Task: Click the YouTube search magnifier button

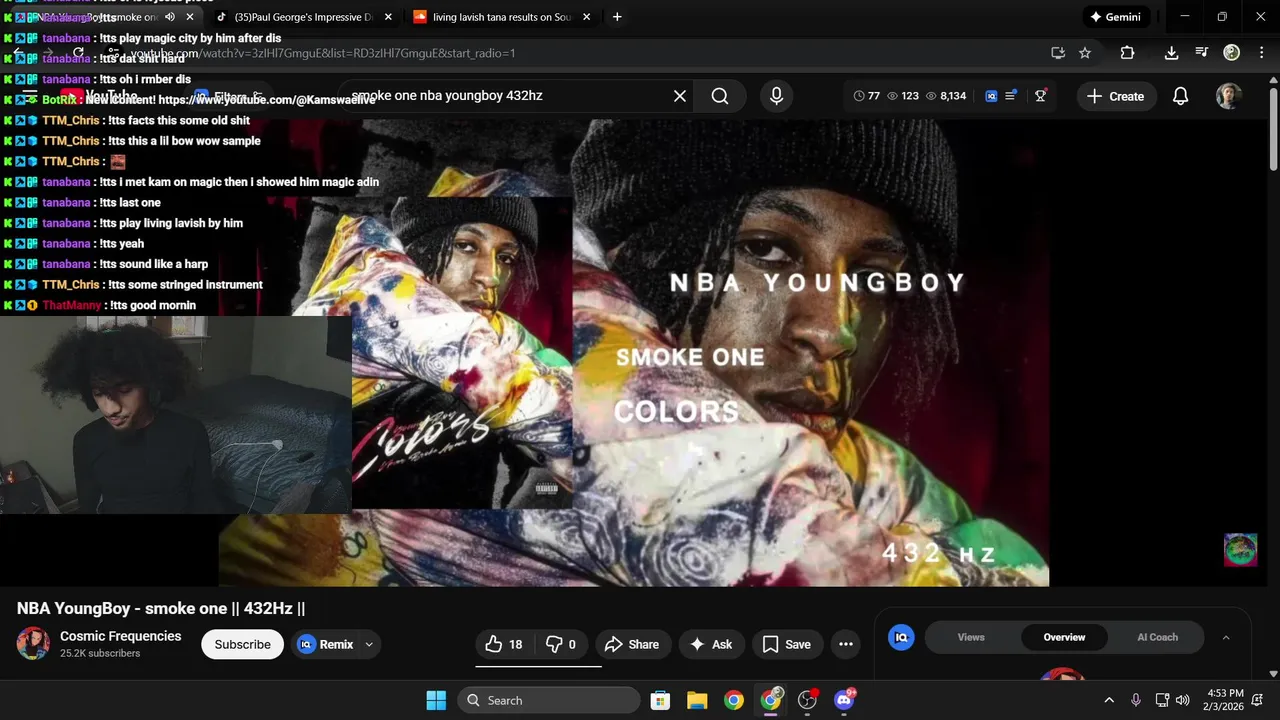Action: pyautogui.click(x=720, y=96)
